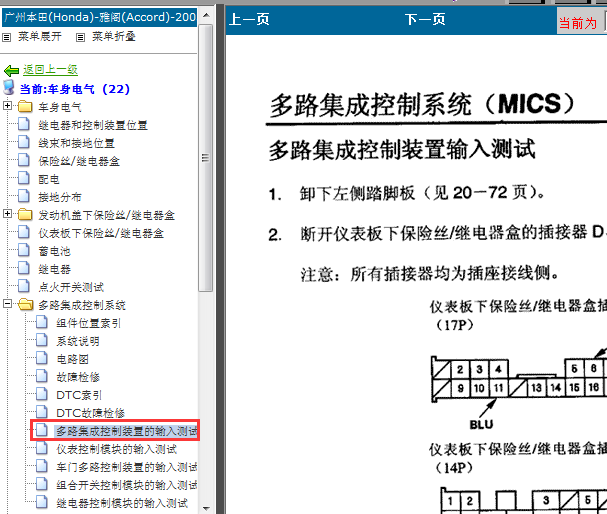Click 下一页 to go to next page
The image size is (607, 514).
[x=425, y=19]
